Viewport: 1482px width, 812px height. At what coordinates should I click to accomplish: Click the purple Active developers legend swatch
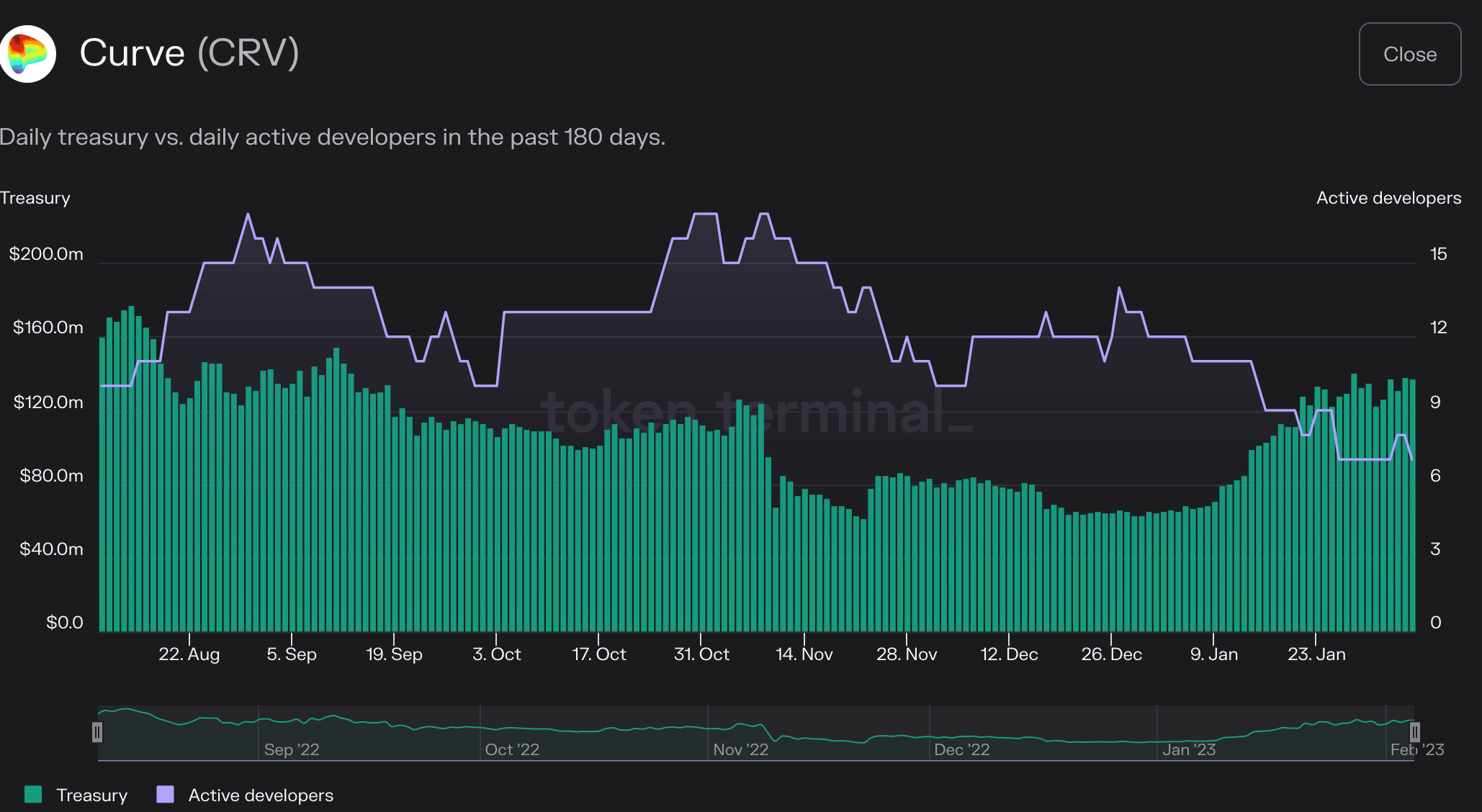(x=165, y=794)
